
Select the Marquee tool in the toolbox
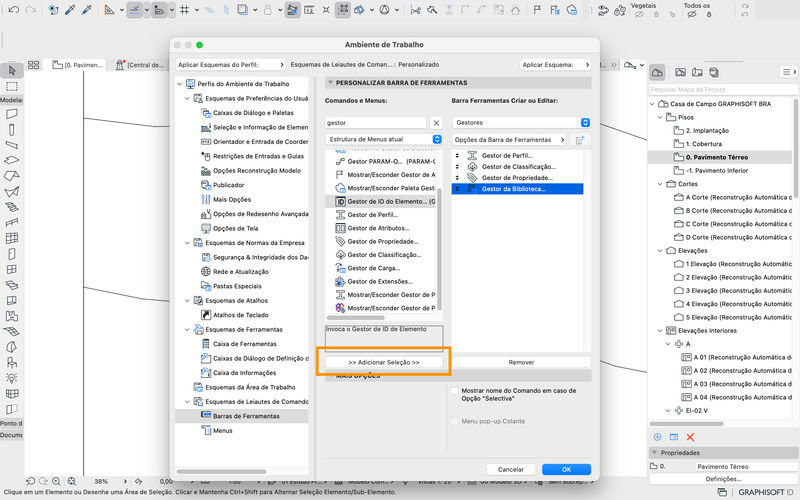[x=12, y=86]
